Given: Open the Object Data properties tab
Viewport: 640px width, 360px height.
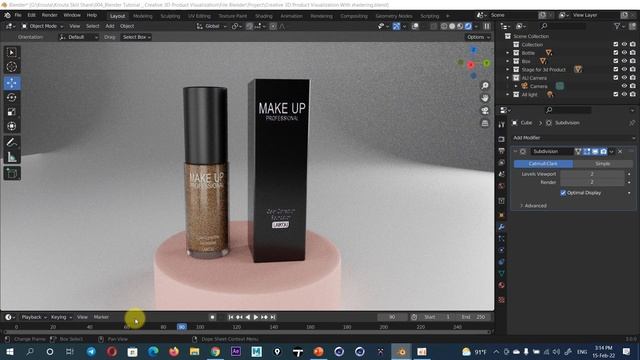Looking at the screenshot, I should pyautogui.click(x=502, y=273).
